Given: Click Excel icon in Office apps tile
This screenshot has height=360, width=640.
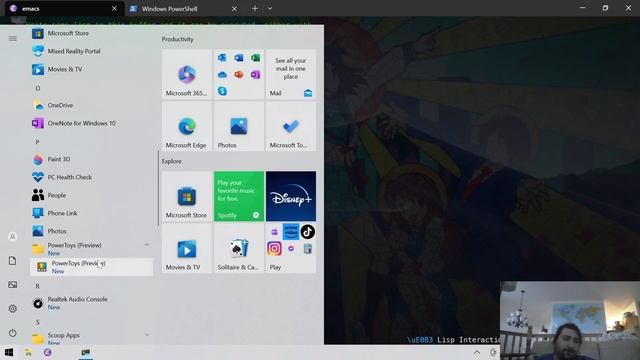Looking at the screenshot, I should (256, 58).
